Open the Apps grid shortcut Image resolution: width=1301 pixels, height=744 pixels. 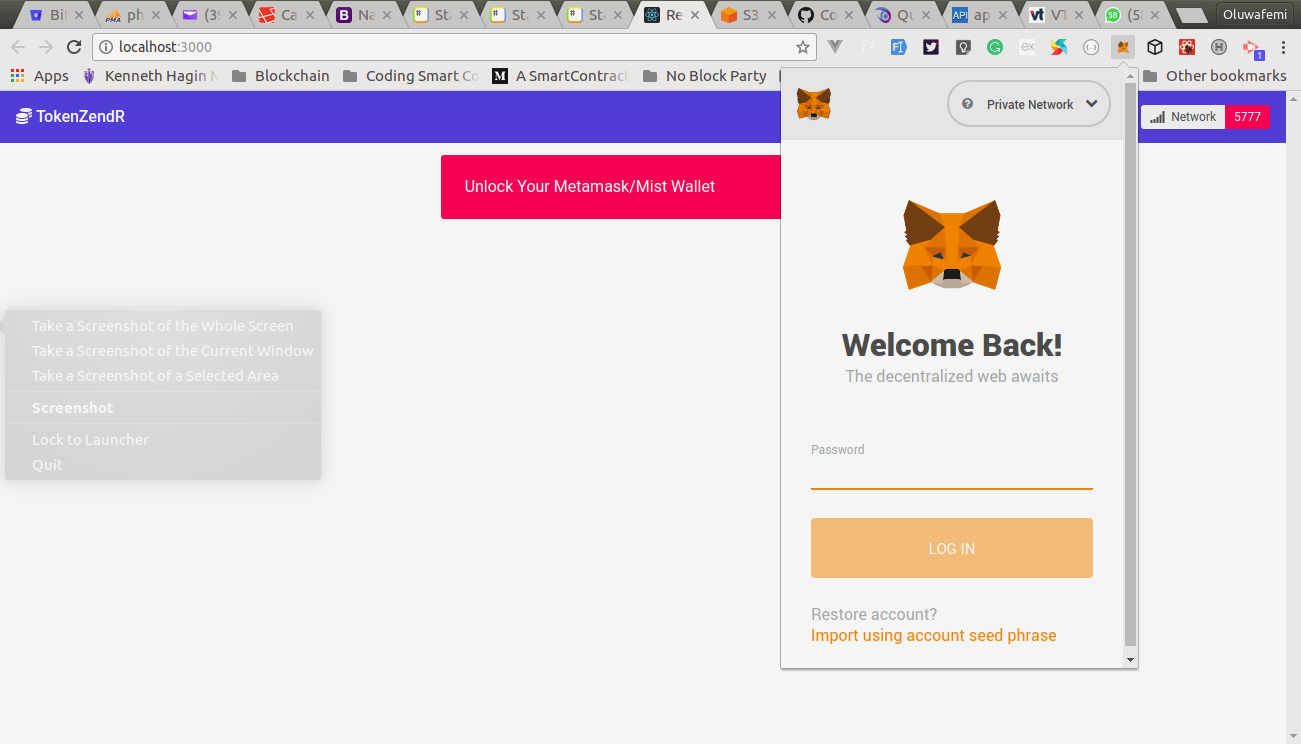[39, 76]
